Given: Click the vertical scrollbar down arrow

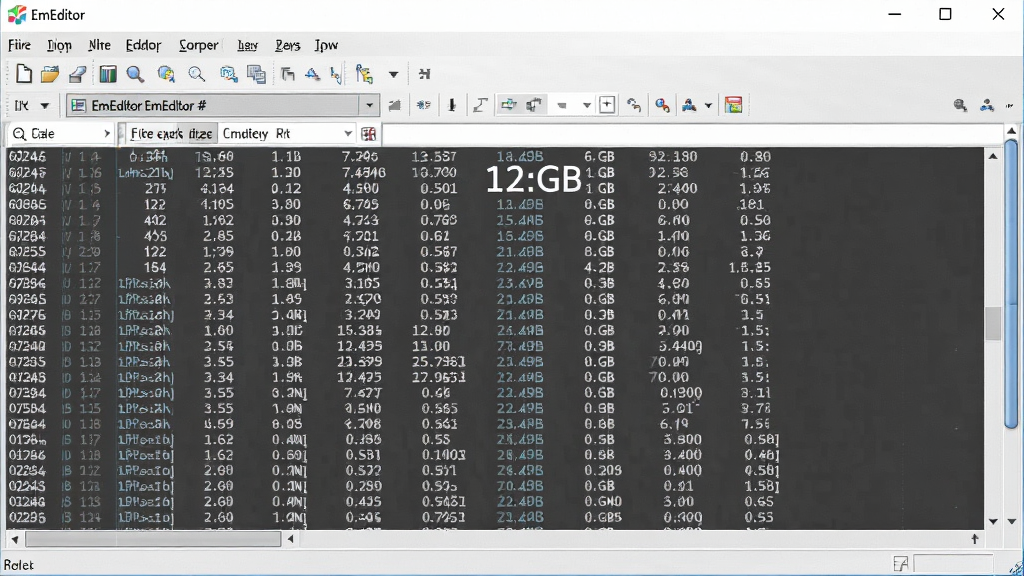Looking at the screenshot, I should pos(993,521).
